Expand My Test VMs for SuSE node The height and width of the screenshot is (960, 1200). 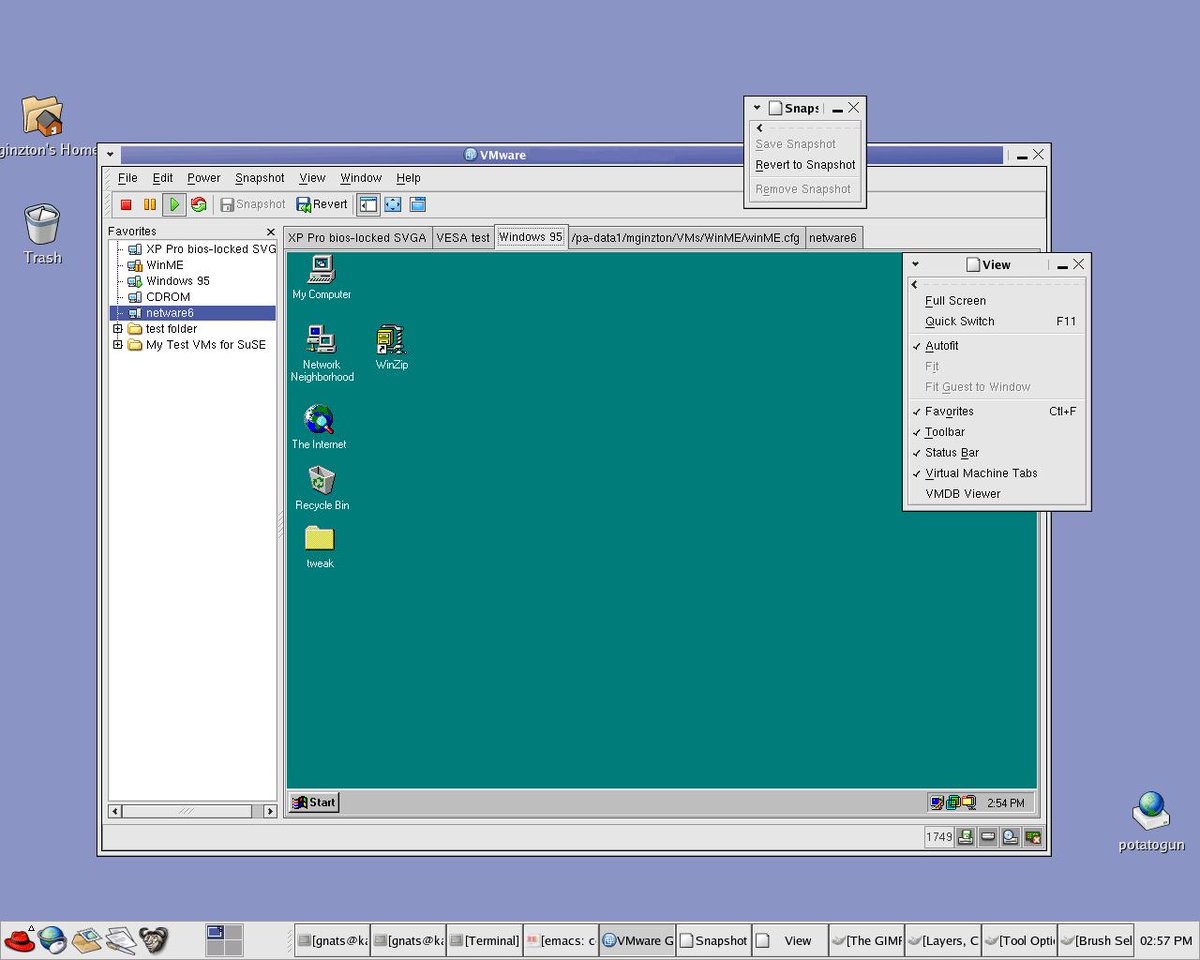click(118, 345)
